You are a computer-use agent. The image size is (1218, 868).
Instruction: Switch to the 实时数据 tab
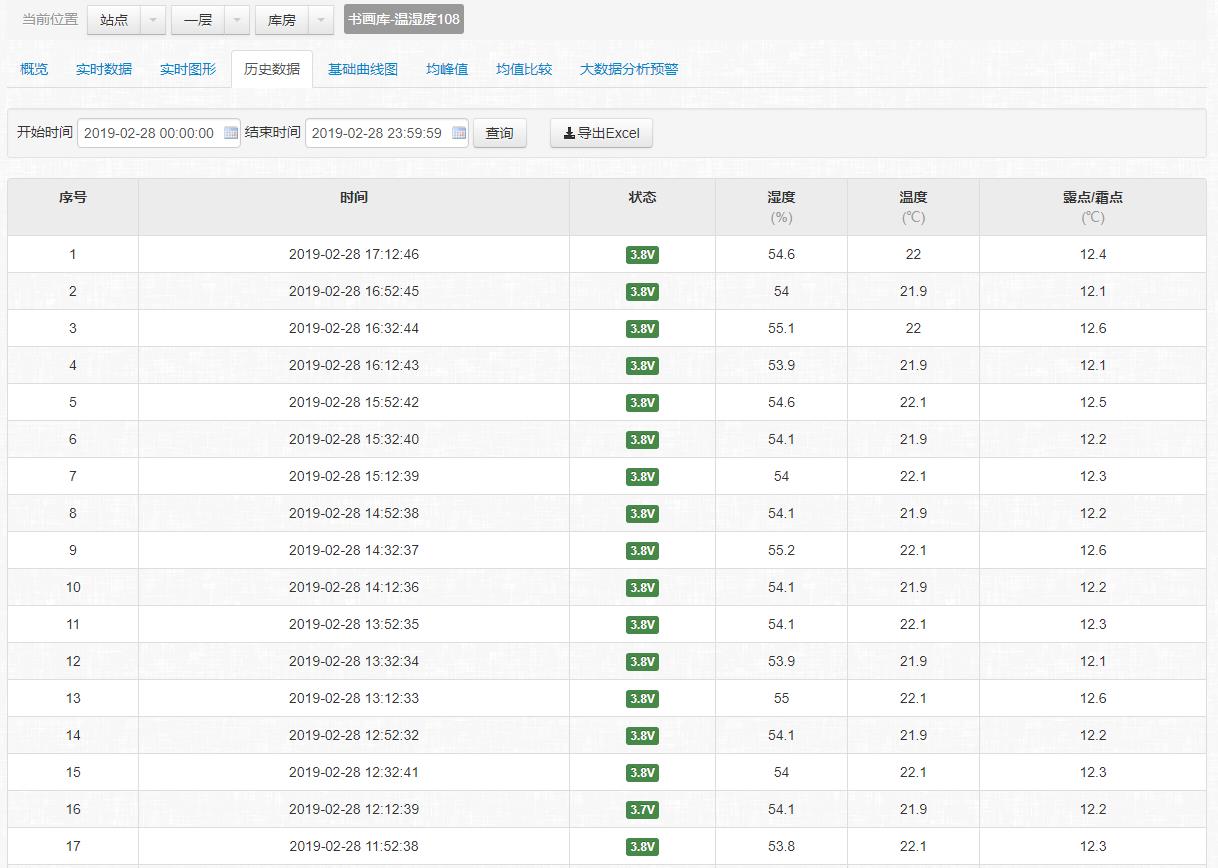point(104,69)
